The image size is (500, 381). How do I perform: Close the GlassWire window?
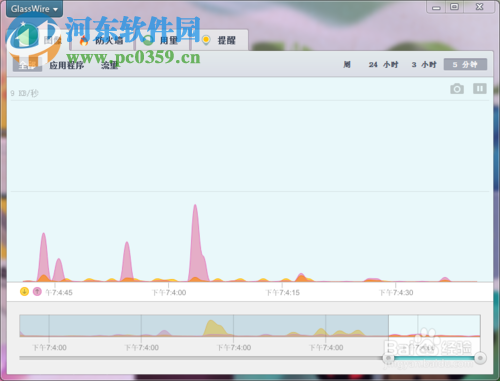coord(479,7)
